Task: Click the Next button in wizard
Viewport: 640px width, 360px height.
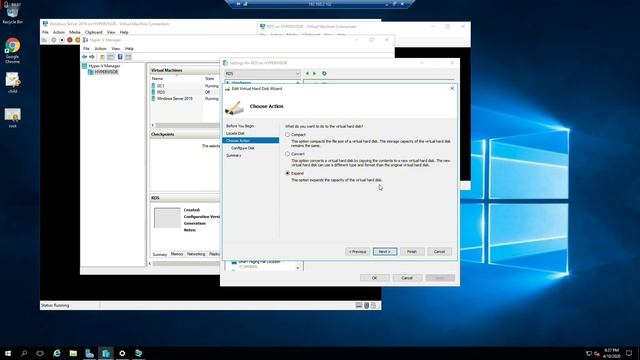Action: coord(384,251)
